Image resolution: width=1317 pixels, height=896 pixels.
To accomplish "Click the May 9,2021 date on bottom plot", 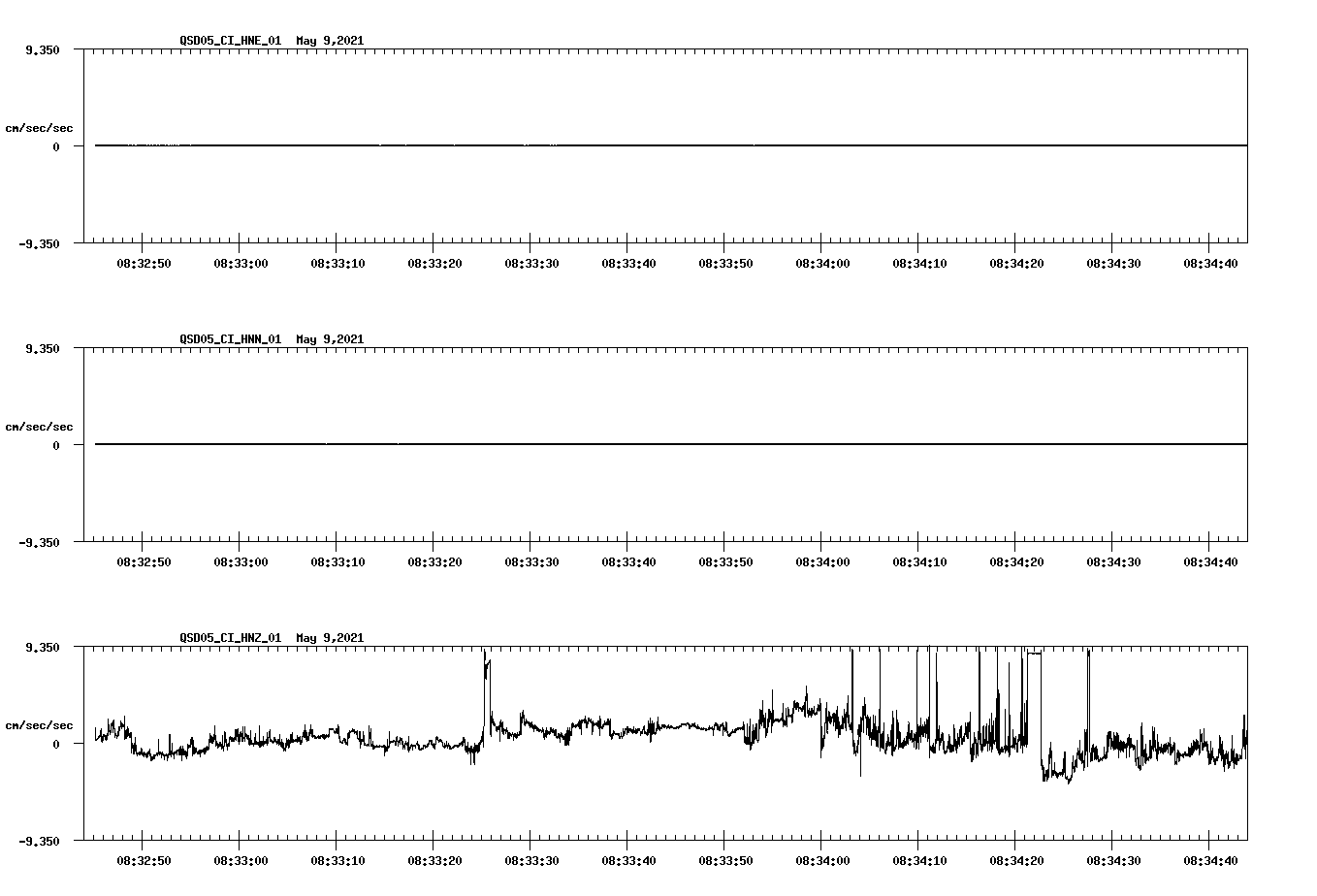I will pos(329,638).
